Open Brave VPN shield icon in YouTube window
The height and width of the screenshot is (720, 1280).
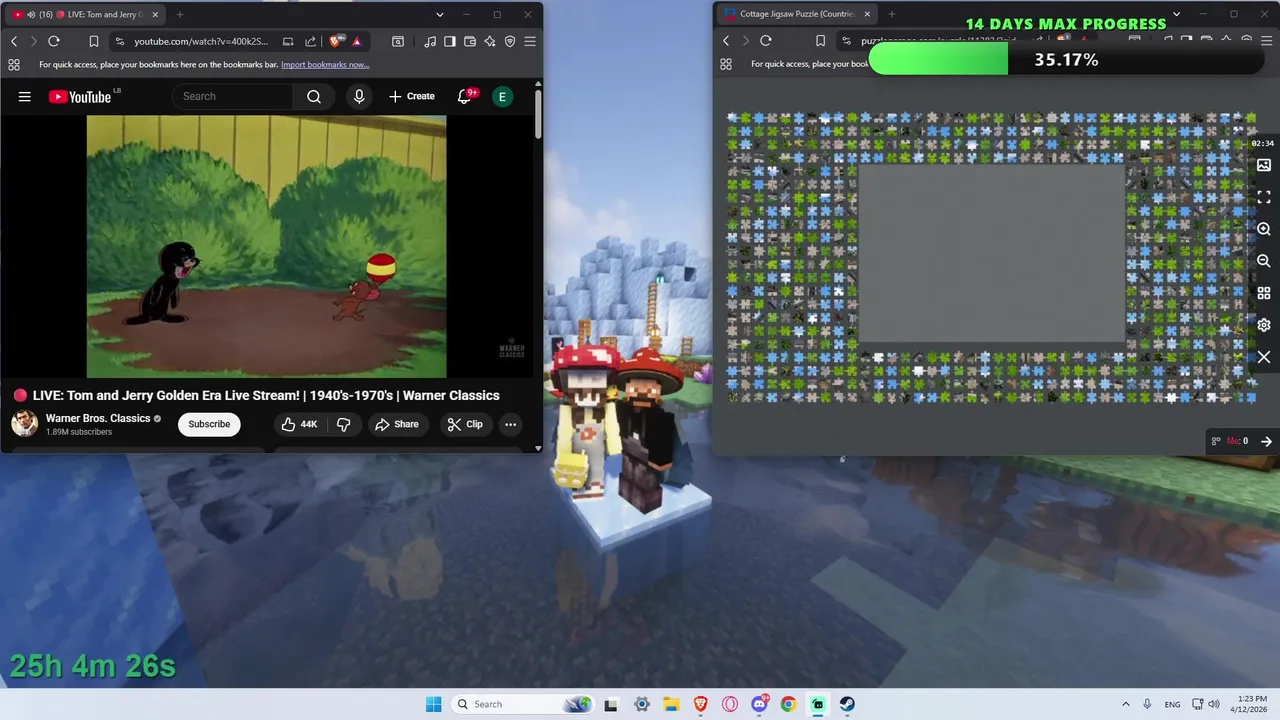click(510, 41)
